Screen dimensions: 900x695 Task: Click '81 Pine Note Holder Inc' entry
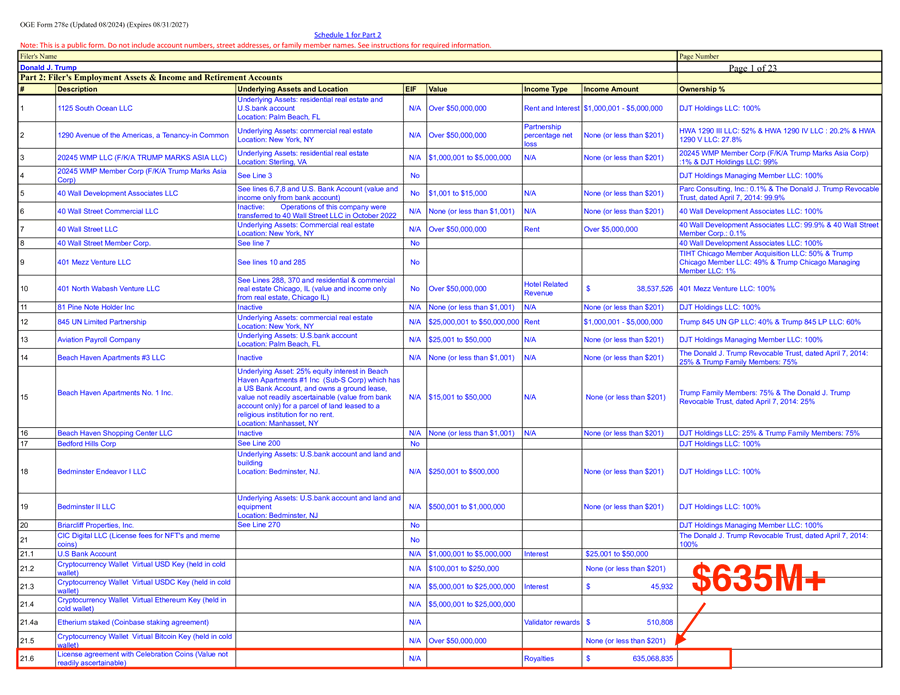coord(96,307)
